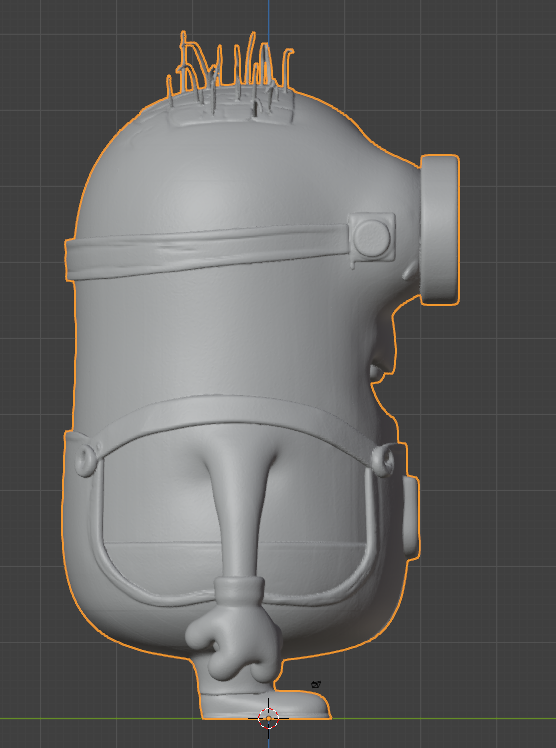
Task: Click the minion's clenched hand
Action: [234, 642]
